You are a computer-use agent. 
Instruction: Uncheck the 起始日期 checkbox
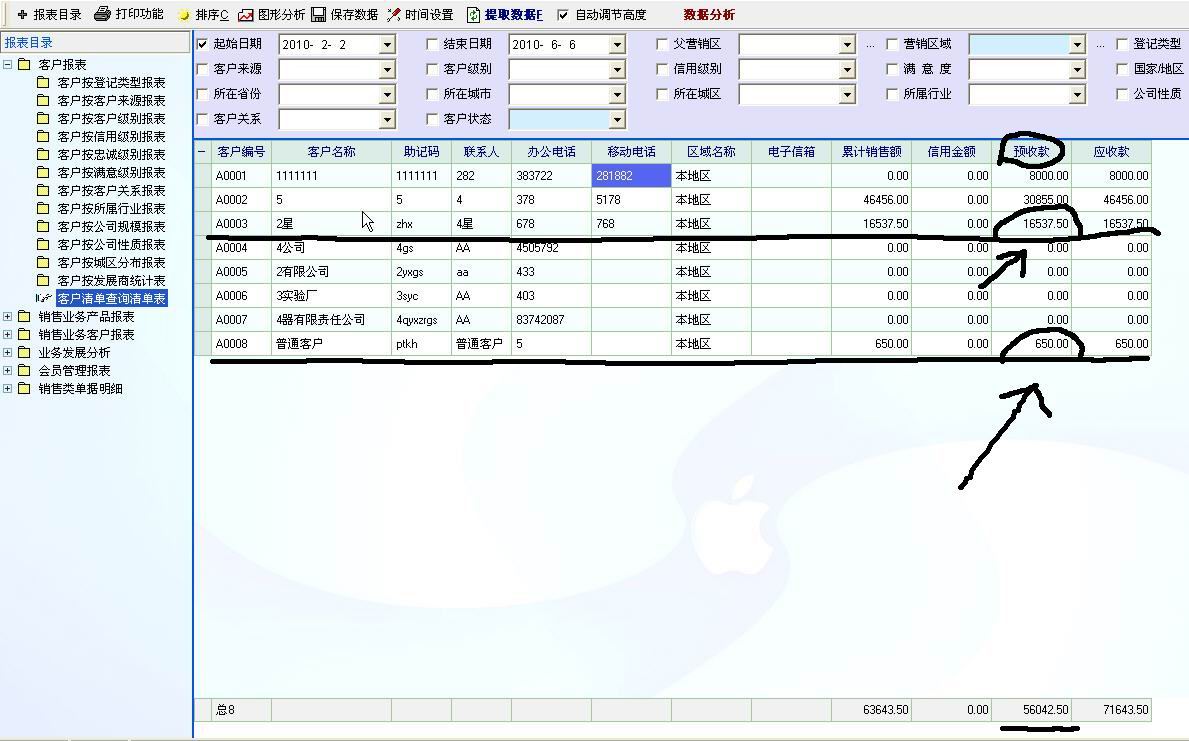pos(204,44)
